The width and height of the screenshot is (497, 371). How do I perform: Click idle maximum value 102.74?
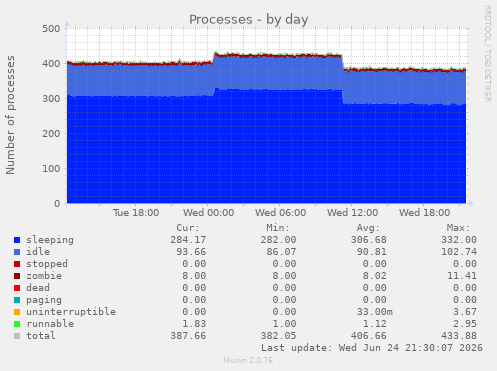[459, 252]
